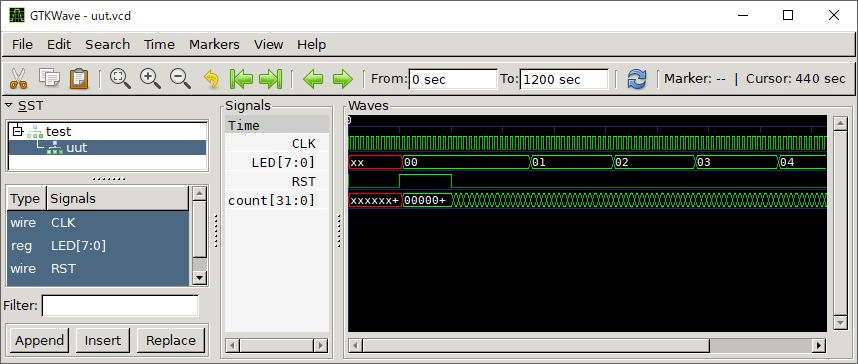
Task: Maximize the GTKWave window
Action: 788,15
